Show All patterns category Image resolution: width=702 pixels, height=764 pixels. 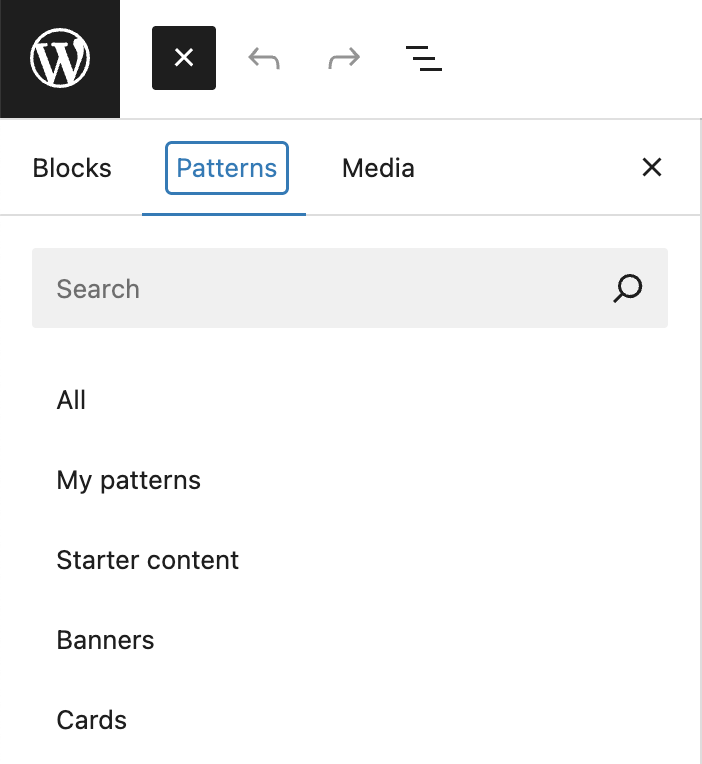pyautogui.click(x=72, y=400)
